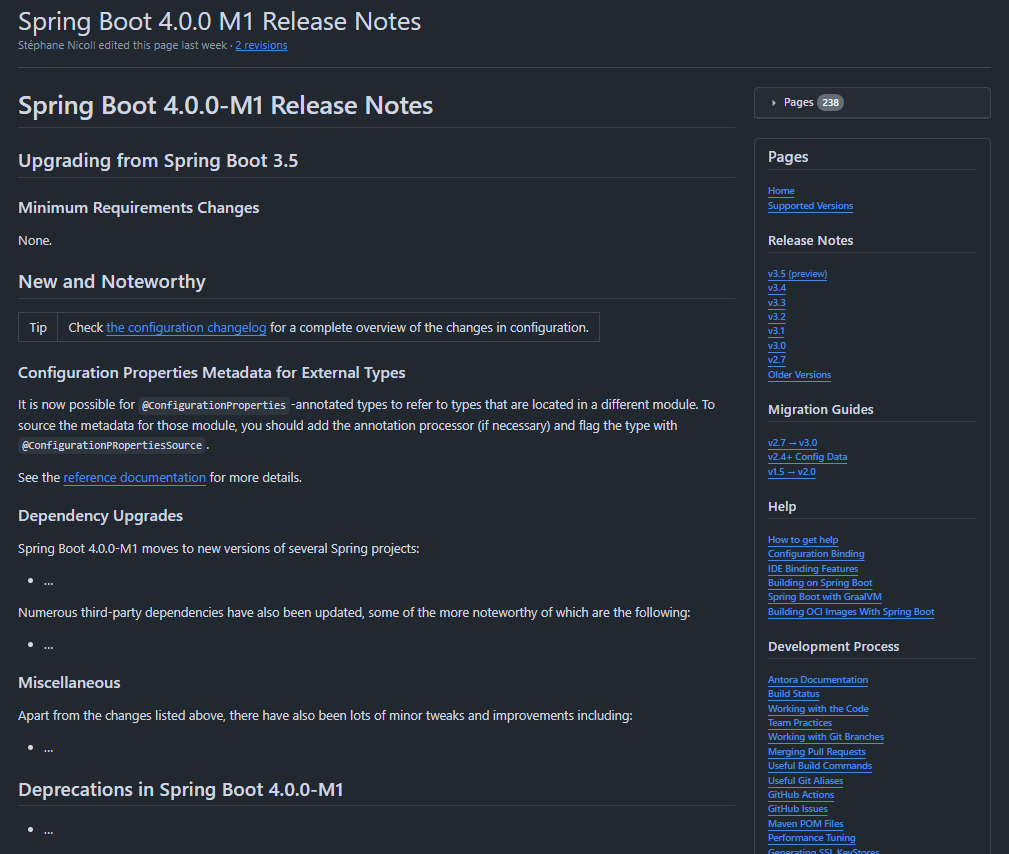
Task: Click the 'Release Notes' sidebar heading
Action: coord(810,240)
